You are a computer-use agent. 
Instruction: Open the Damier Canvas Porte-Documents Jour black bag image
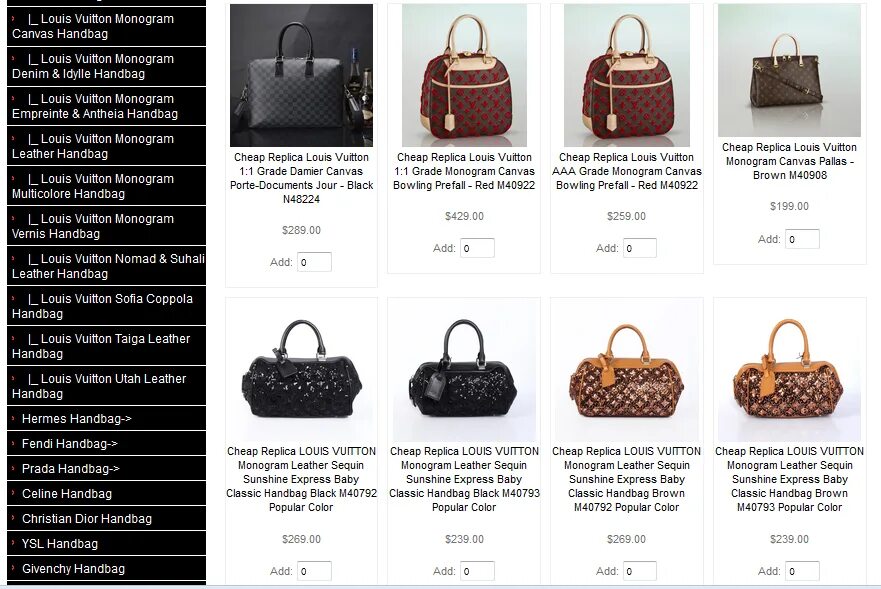point(301,75)
